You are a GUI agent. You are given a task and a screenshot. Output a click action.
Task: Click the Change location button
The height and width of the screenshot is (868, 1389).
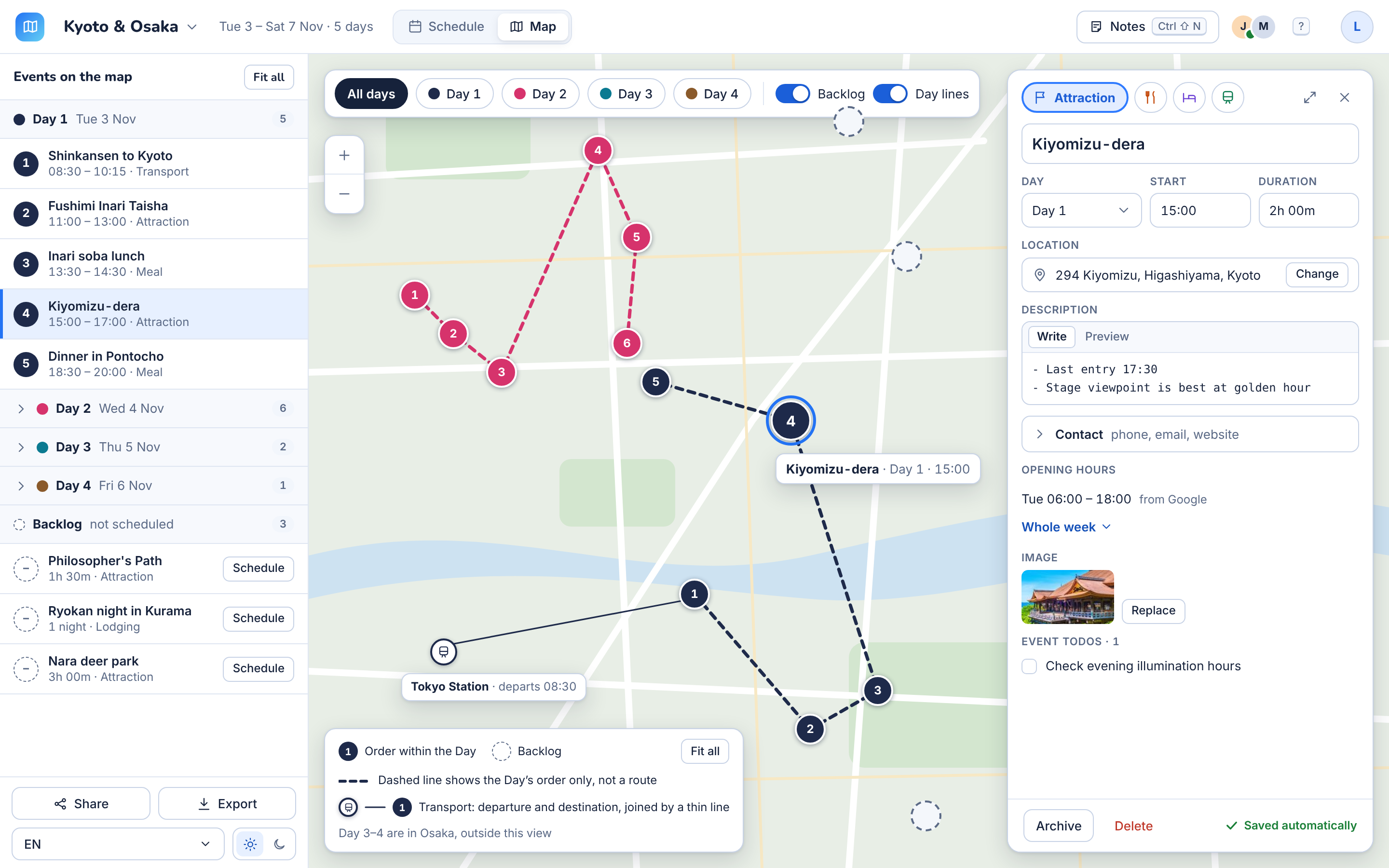(x=1317, y=274)
